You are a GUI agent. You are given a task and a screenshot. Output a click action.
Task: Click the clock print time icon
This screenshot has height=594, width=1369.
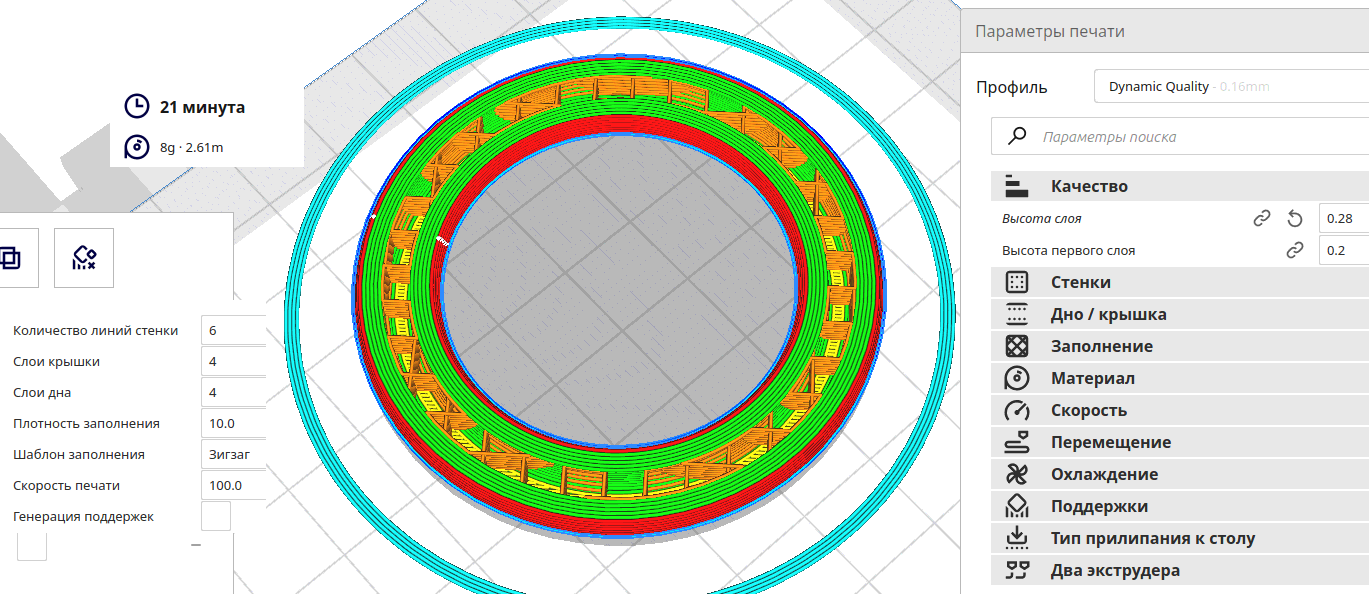tap(136, 106)
